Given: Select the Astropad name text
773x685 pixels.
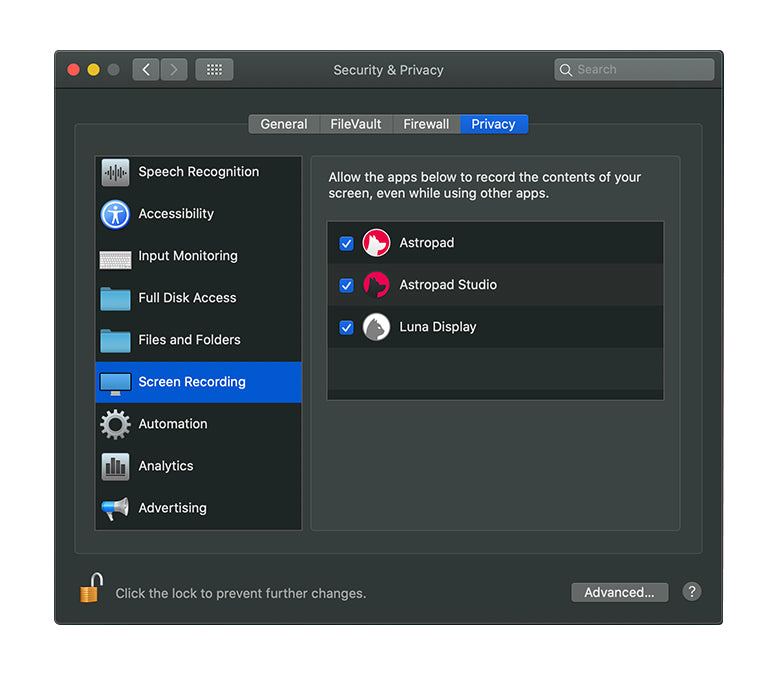Looking at the screenshot, I should click(x=426, y=243).
